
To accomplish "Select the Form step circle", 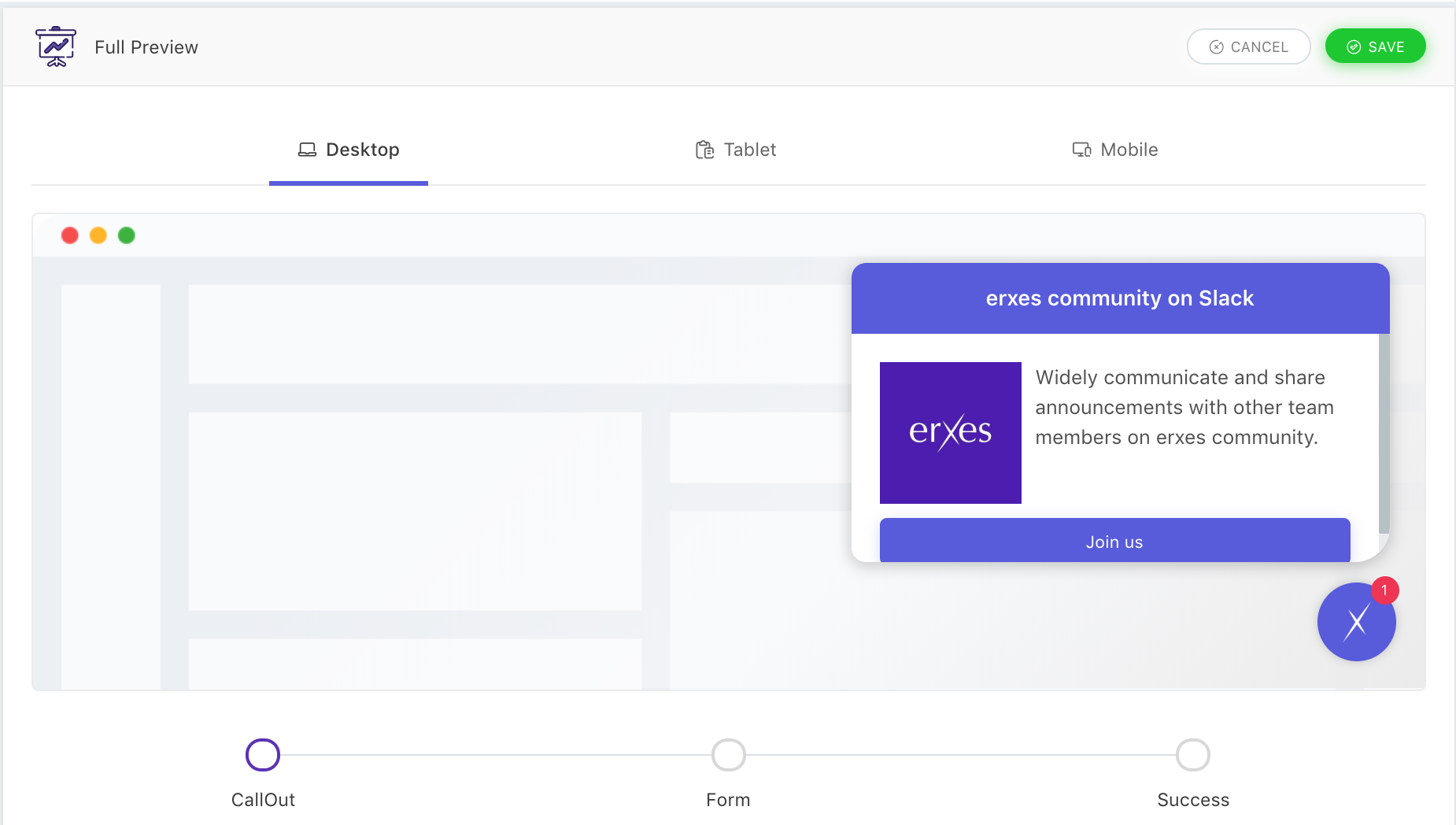I will click(728, 755).
